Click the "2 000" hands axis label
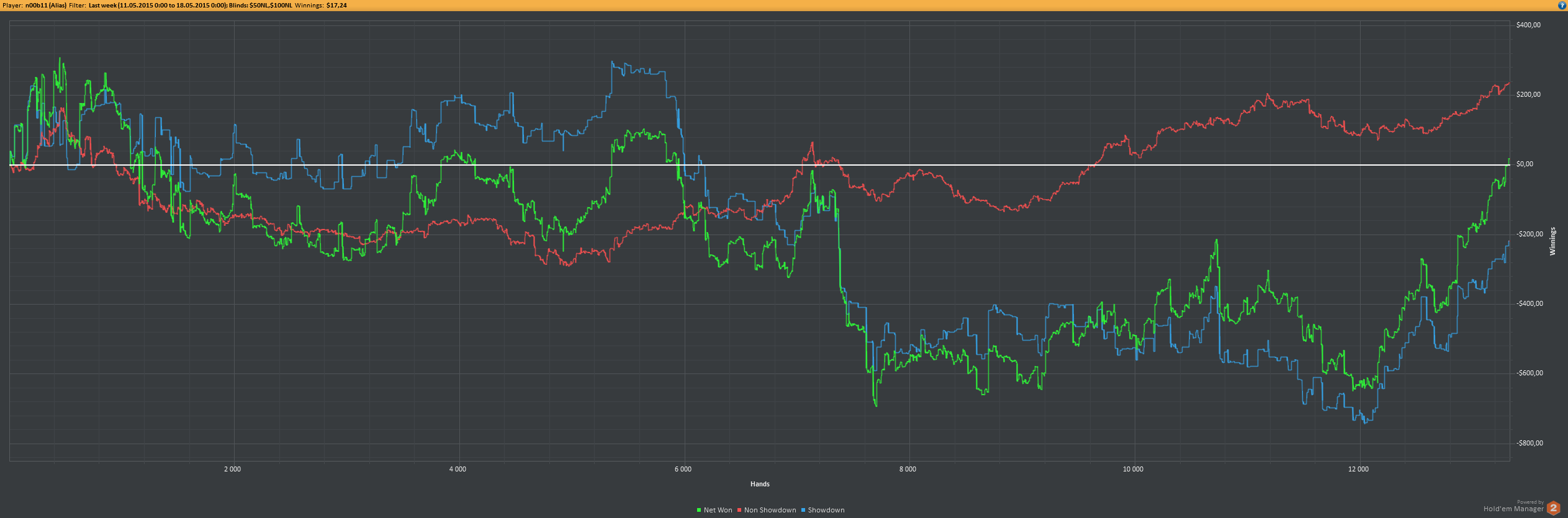Screen dimensions: 1568x518 [233, 470]
